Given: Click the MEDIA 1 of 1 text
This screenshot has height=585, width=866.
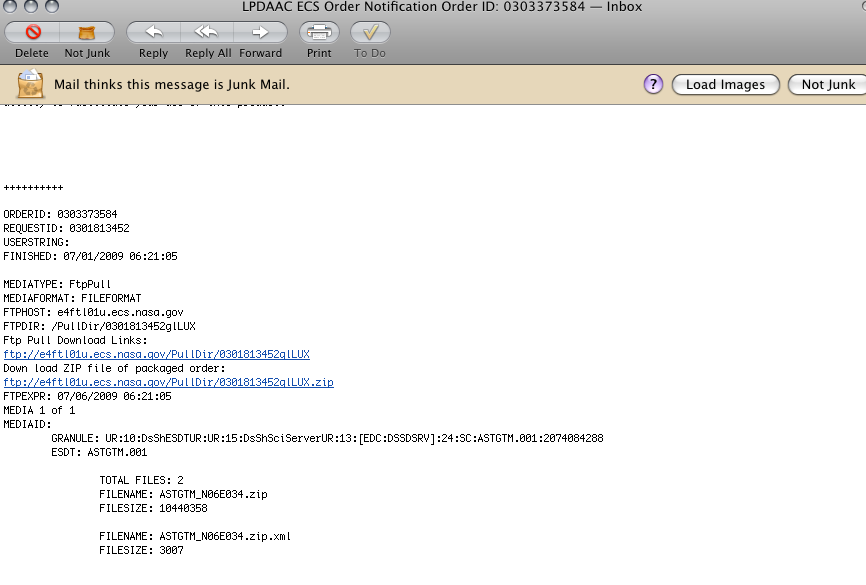Looking at the screenshot, I should point(39,410).
